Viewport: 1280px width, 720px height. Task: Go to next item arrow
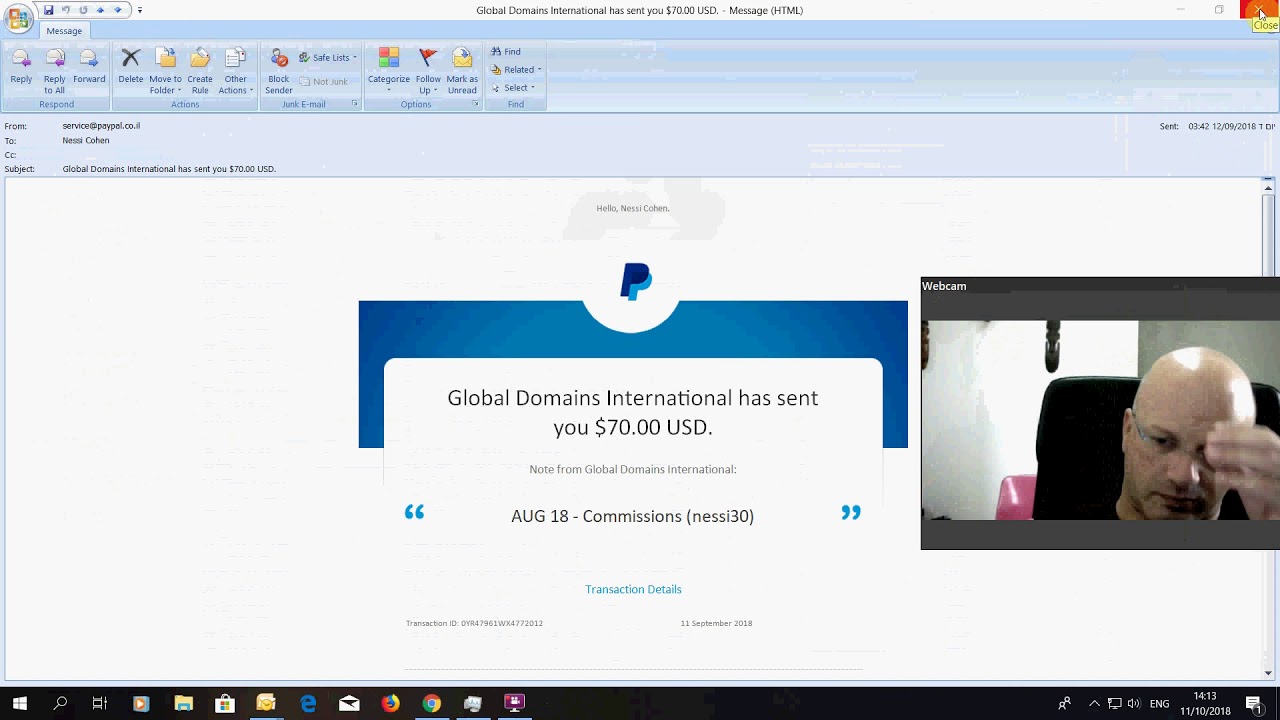[117, 10]
